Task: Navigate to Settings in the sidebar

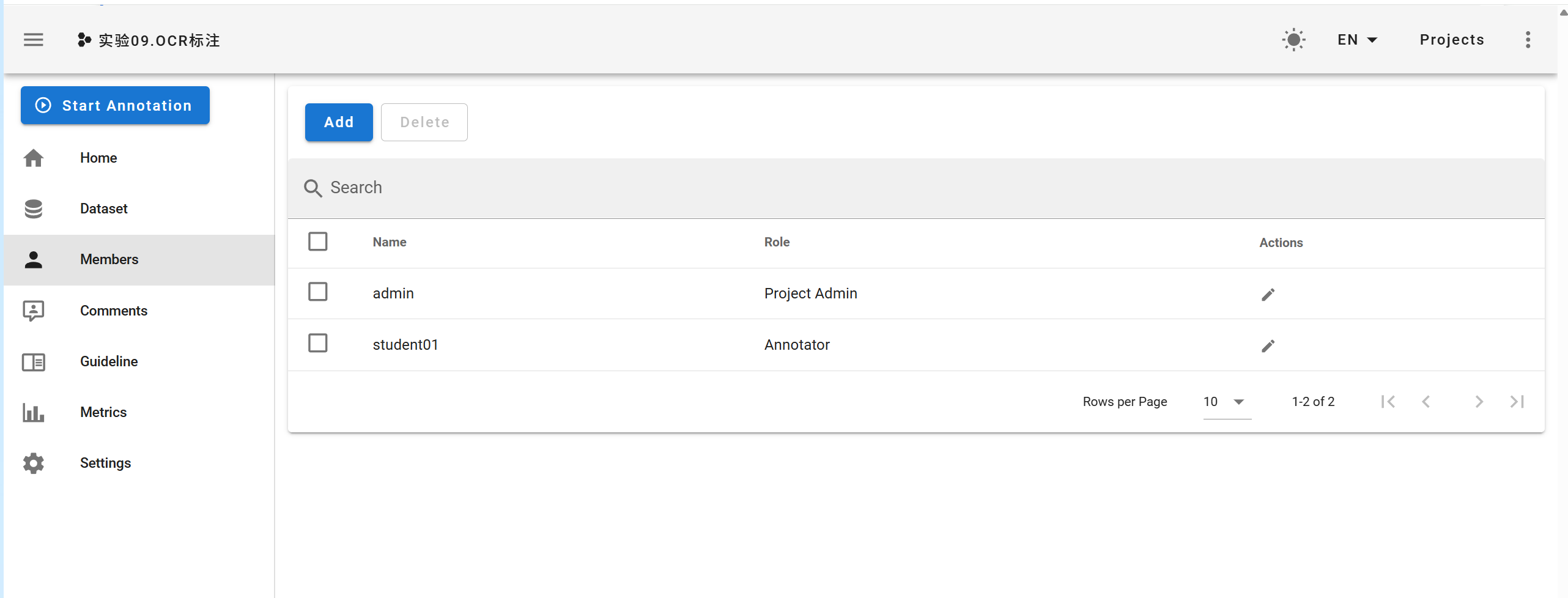Action: pyautogui.click(x=105, y=463)
